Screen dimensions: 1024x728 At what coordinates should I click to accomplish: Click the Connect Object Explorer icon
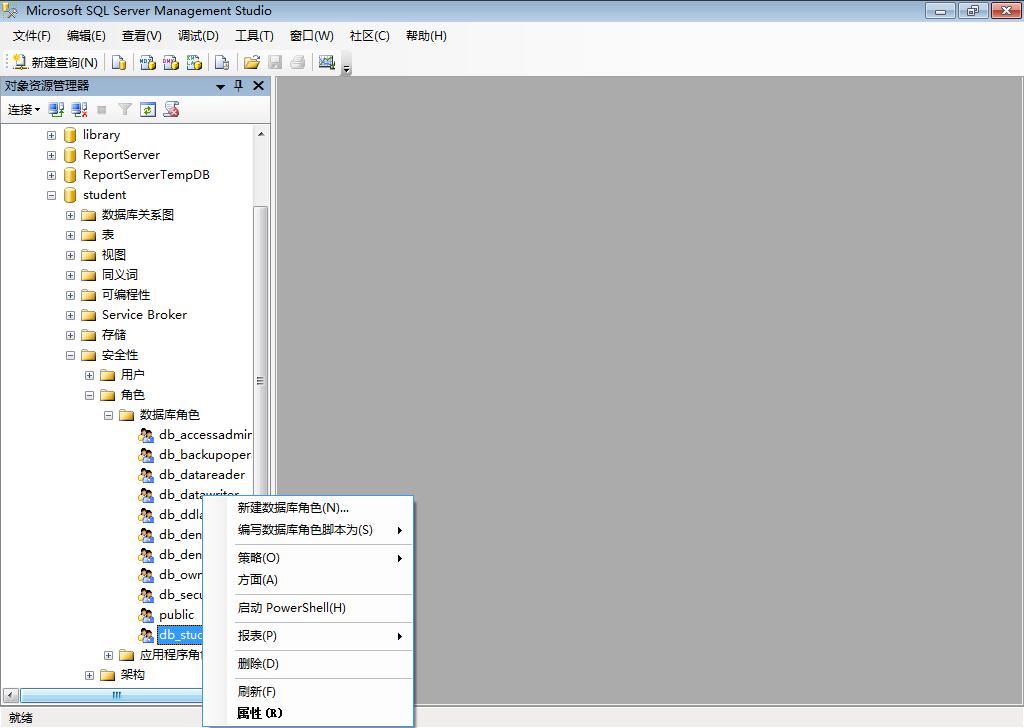click(56, 110)
